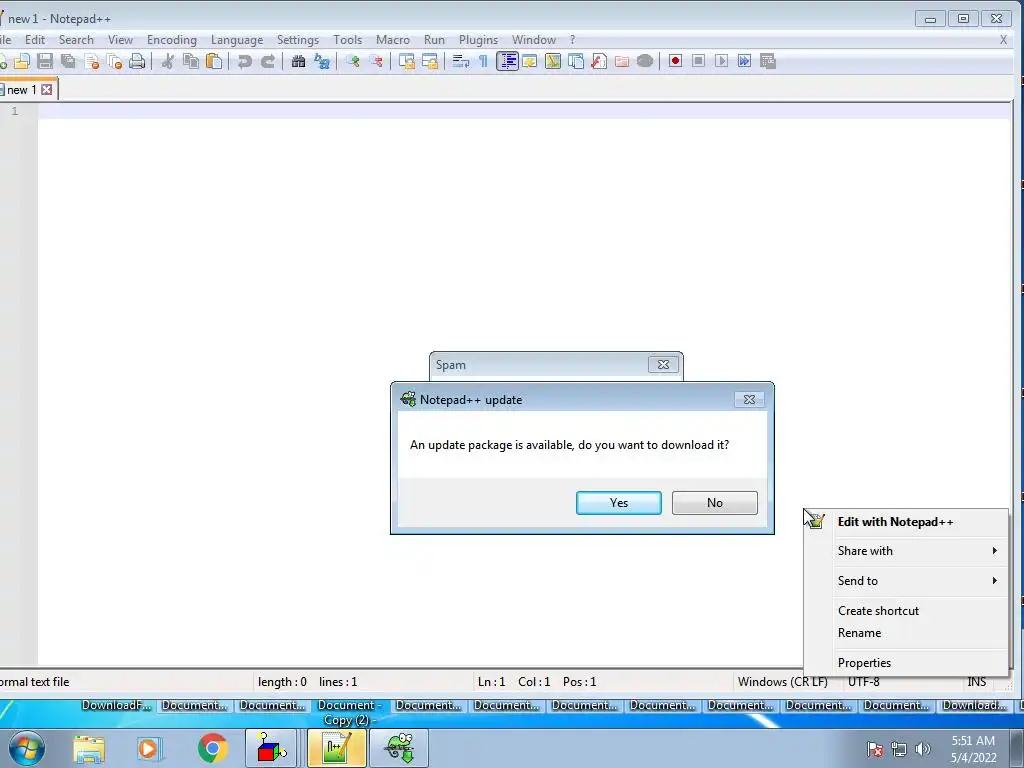
Task: Toggle Word Wrap toolbar icon
Action: [460, 61]
